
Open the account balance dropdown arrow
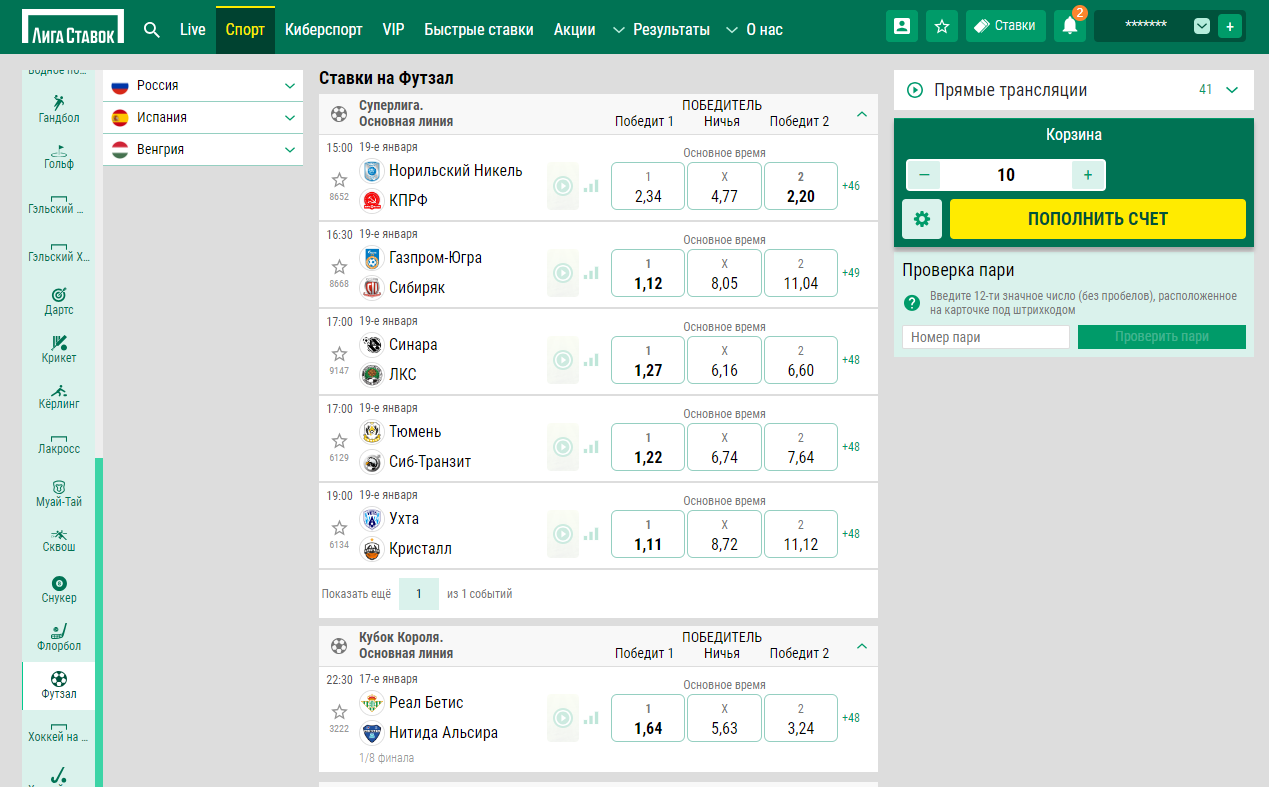tap(1202, 27)
